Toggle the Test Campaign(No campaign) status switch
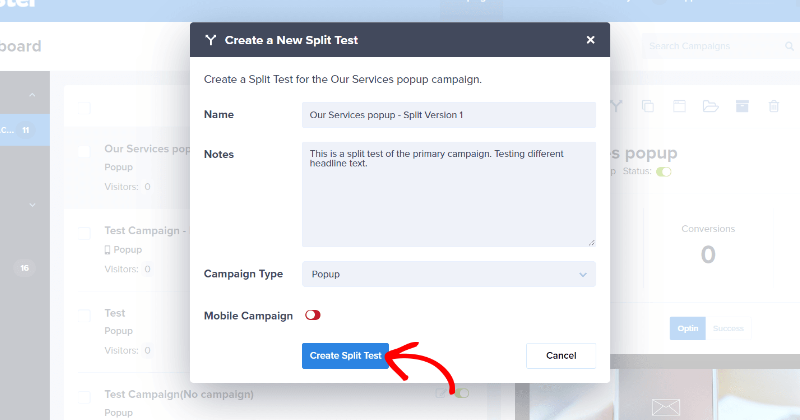Screen dimensions: 800x420 tap(461, 393)
